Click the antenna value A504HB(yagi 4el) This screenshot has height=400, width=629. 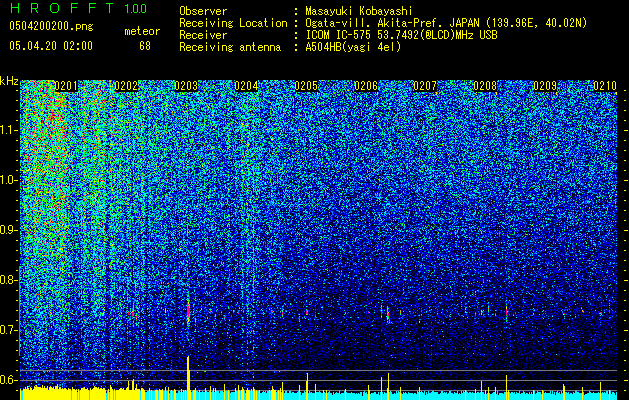(x=353, y=47)
